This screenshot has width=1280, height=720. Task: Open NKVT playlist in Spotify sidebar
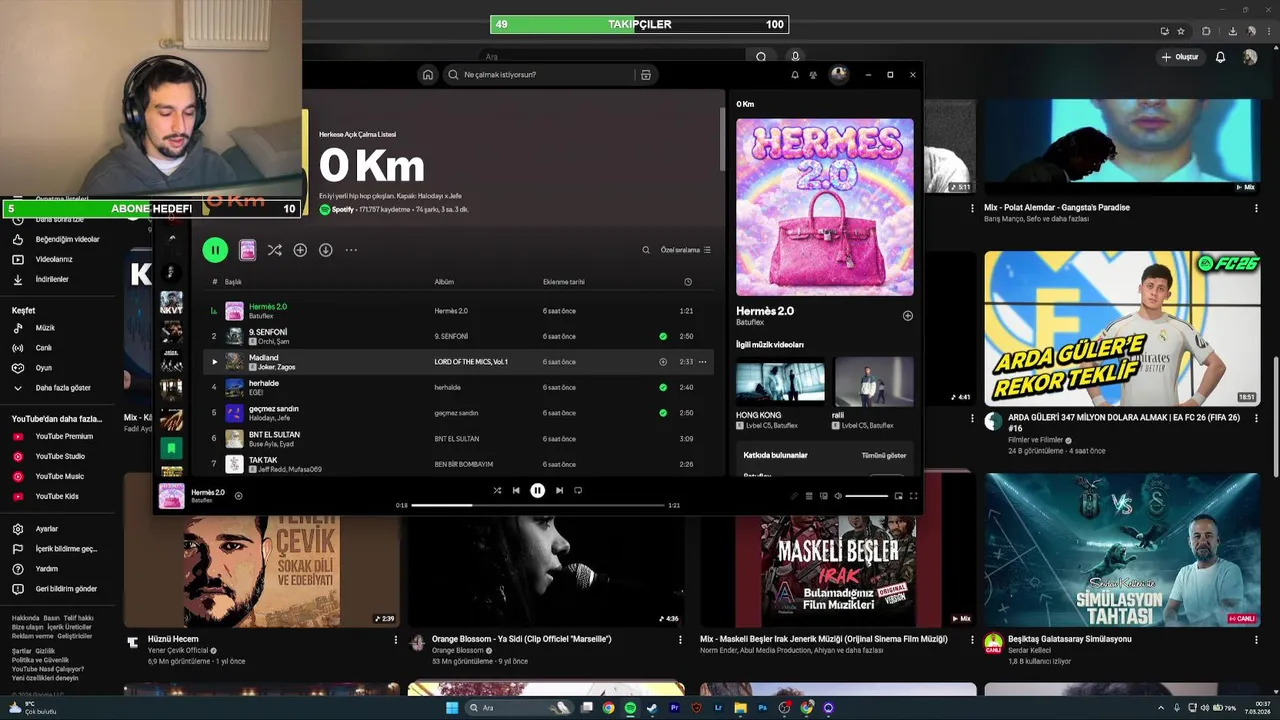(172, 301)
